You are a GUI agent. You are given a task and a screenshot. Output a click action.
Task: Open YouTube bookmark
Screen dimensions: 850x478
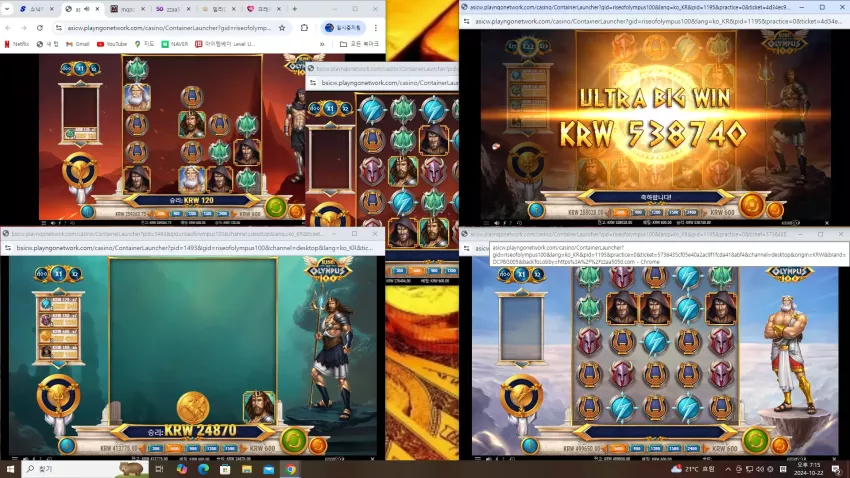click(x=112, y=44)
